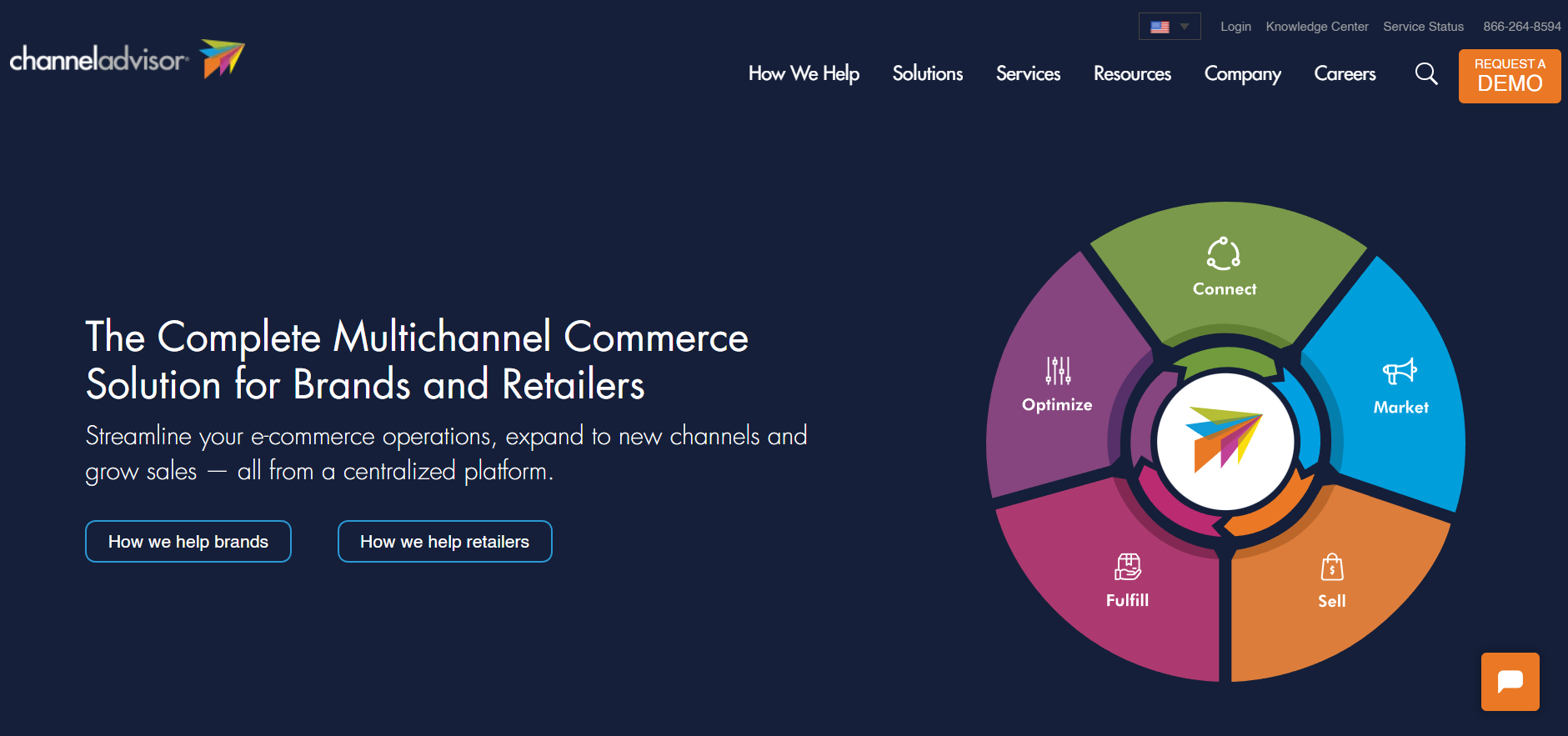Click How we help retailers button
1568x736 pixels.
[x=445, y=542]
